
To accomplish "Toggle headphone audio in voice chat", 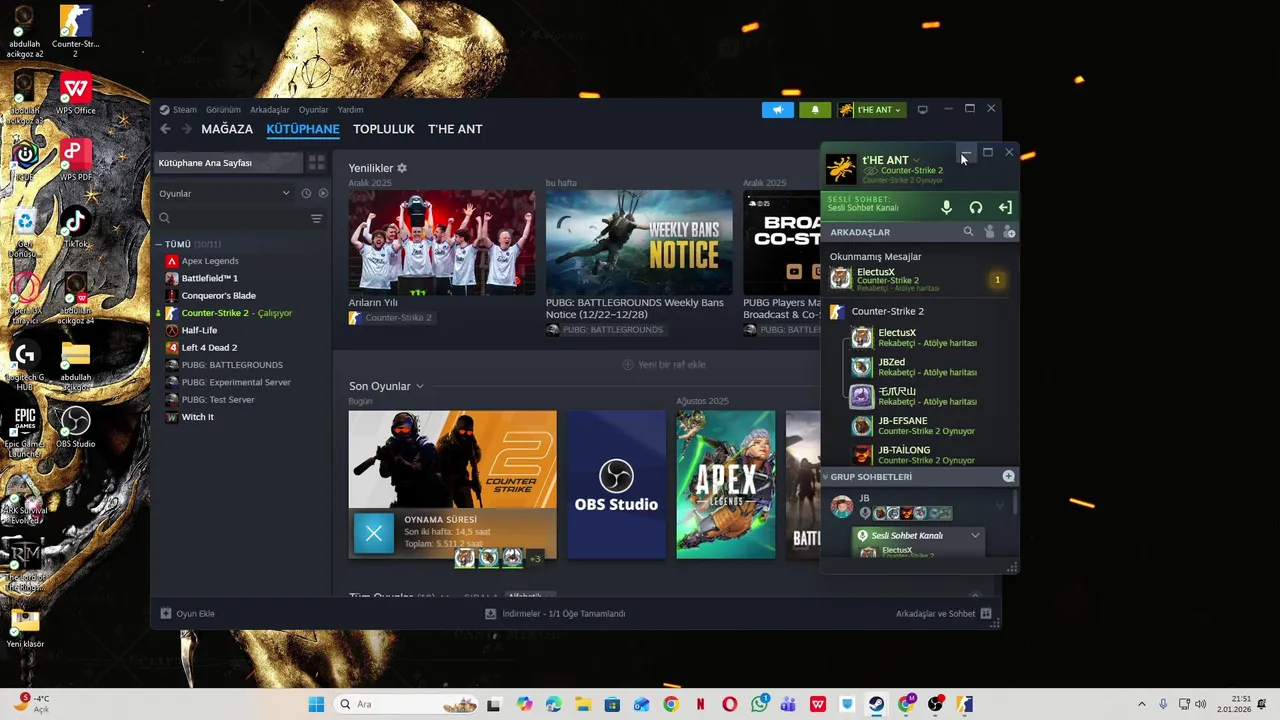I will pos(976,208).
